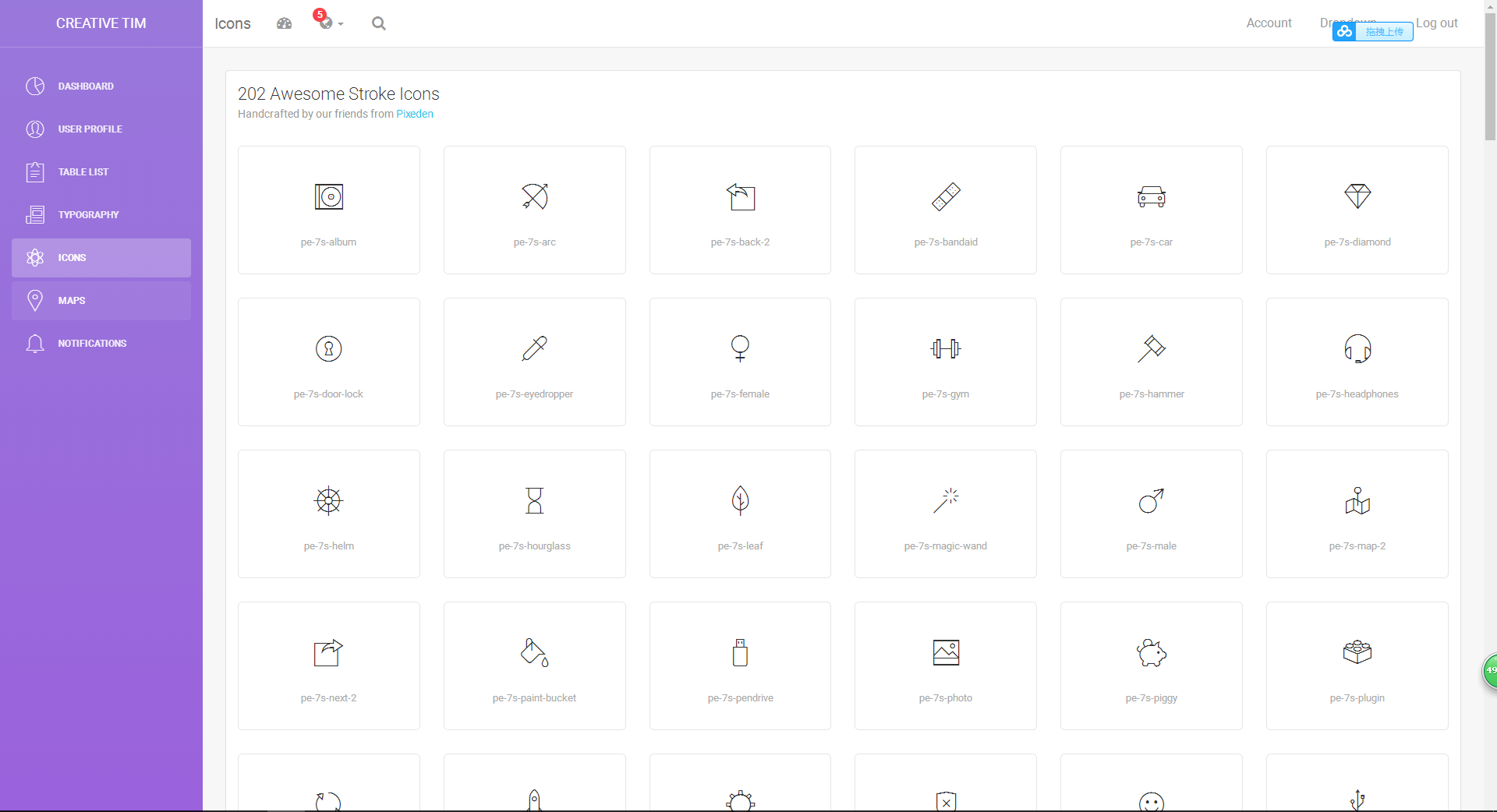Screen dimensions: 1497x812
Task: Click the pe-7s-headphones icon
Action: pos(1357,348)
